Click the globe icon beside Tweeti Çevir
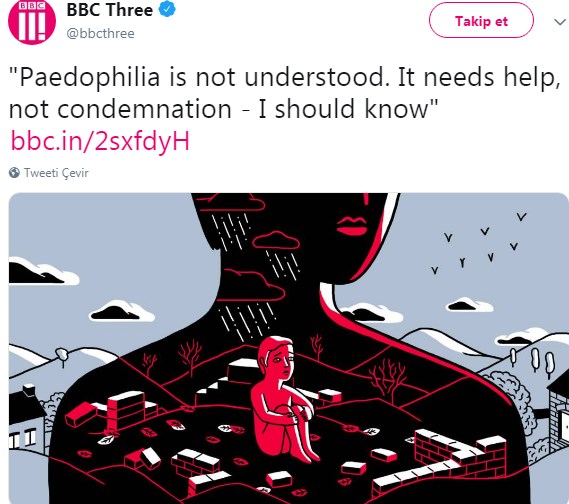 click(14, 173)
